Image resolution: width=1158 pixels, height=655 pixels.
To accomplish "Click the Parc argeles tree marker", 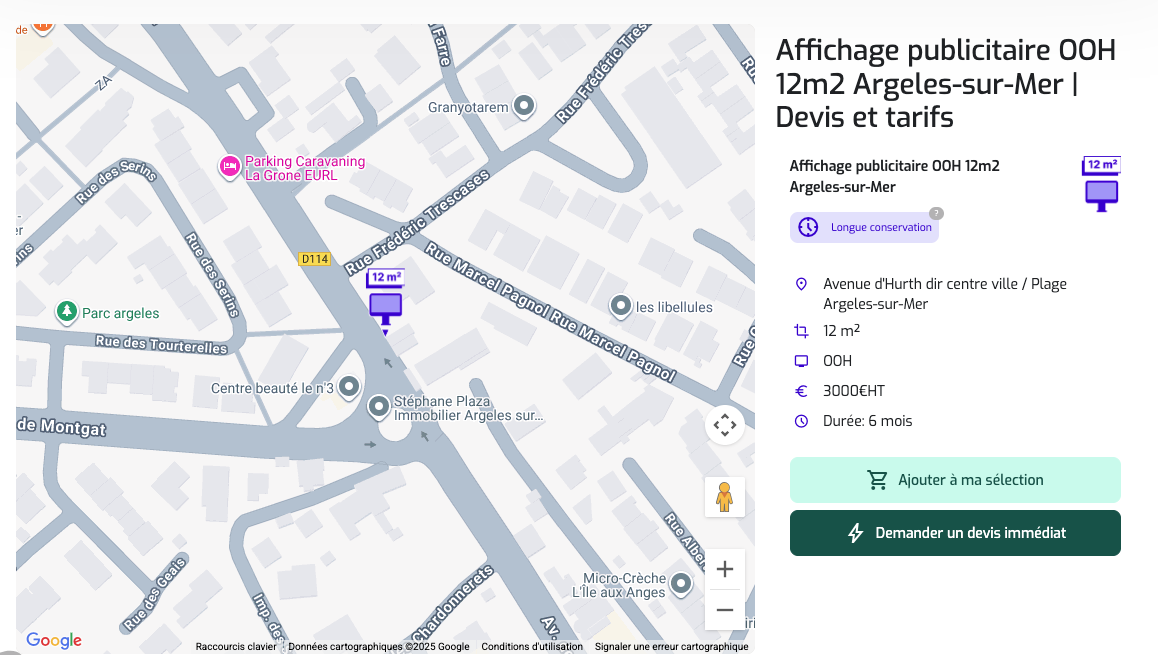I will click(x=65, y=313).
